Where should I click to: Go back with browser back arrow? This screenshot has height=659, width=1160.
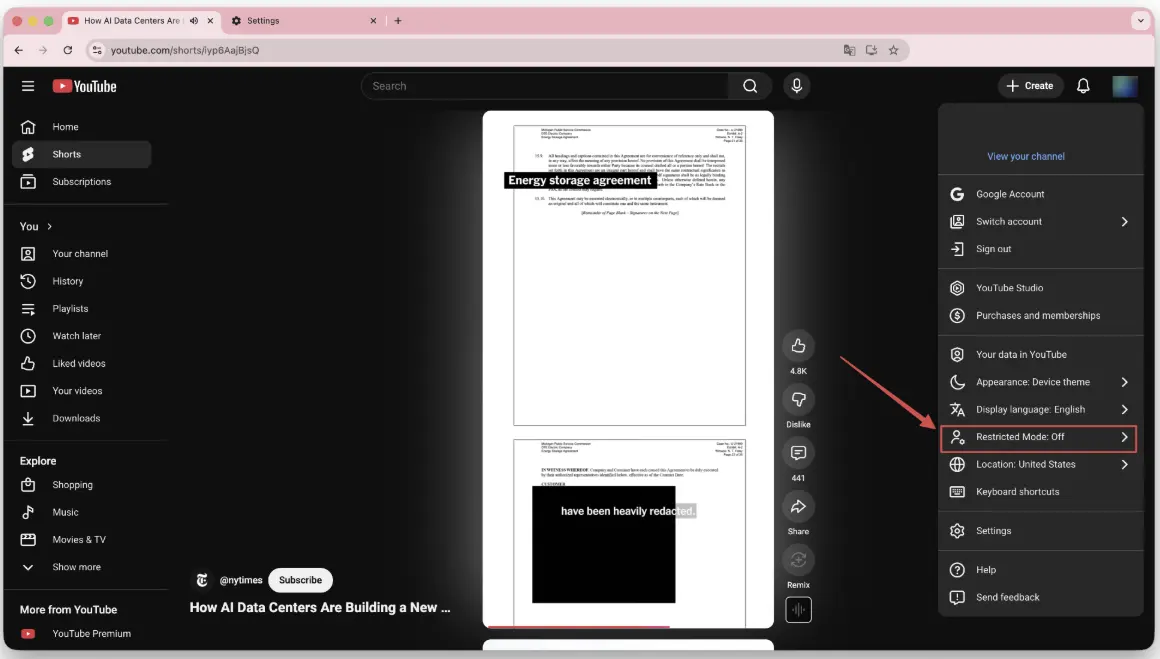[18, 50]
